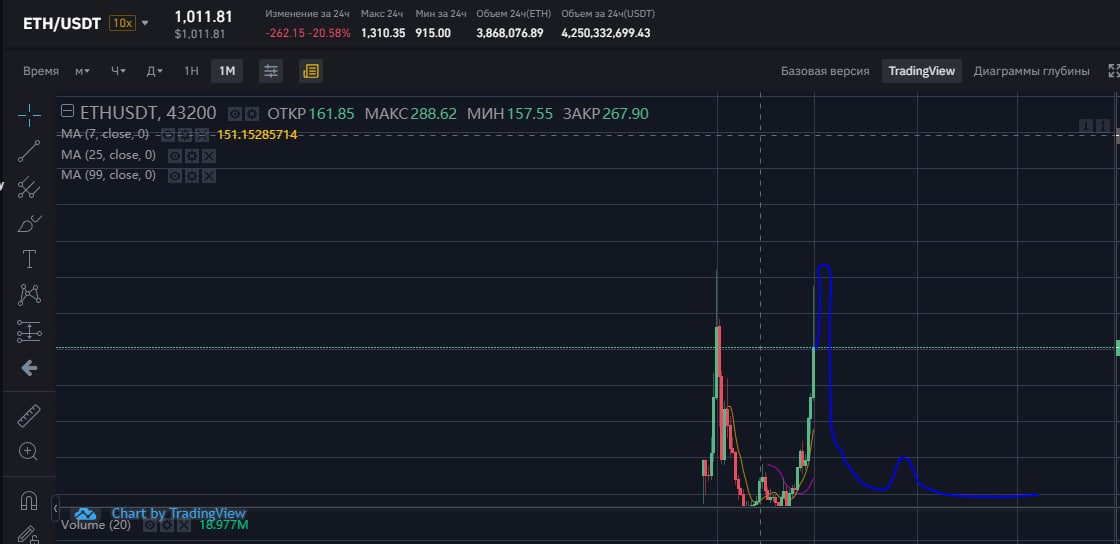Viewport: 1120px width, 544px height.
Task: Select the text annotation tool
Action: [x=29, y=259]
